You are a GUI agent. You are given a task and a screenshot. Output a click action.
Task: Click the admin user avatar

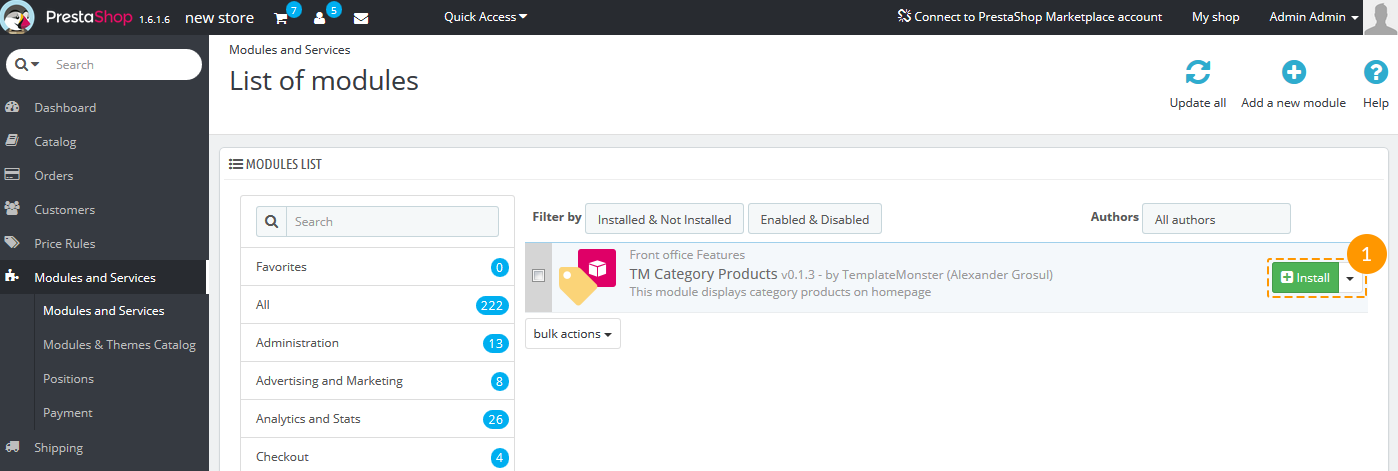point(1379,17)
